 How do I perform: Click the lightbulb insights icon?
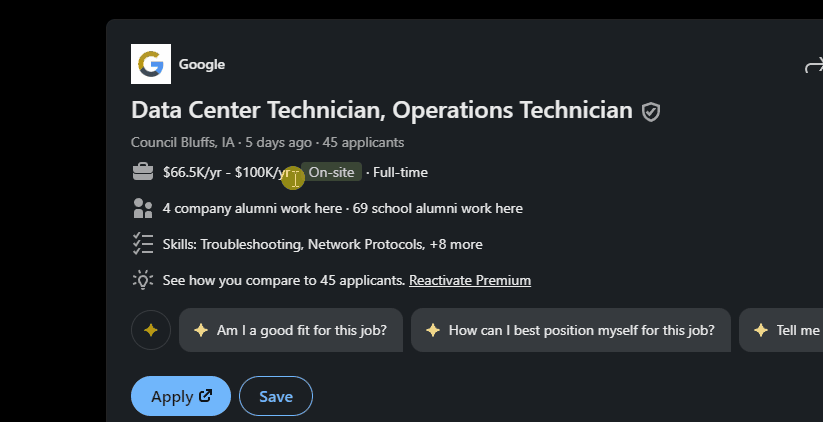tap(142, 280)
